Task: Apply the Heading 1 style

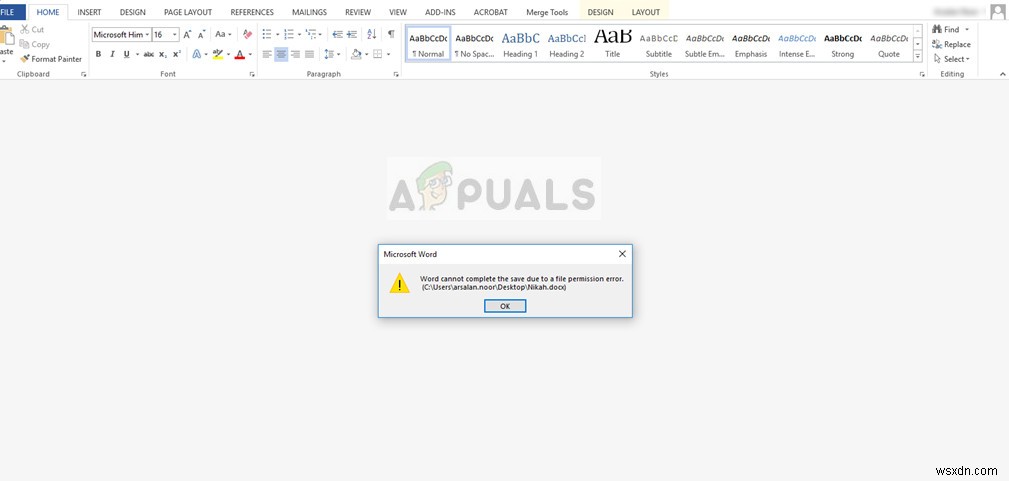Action: point(521,44)
